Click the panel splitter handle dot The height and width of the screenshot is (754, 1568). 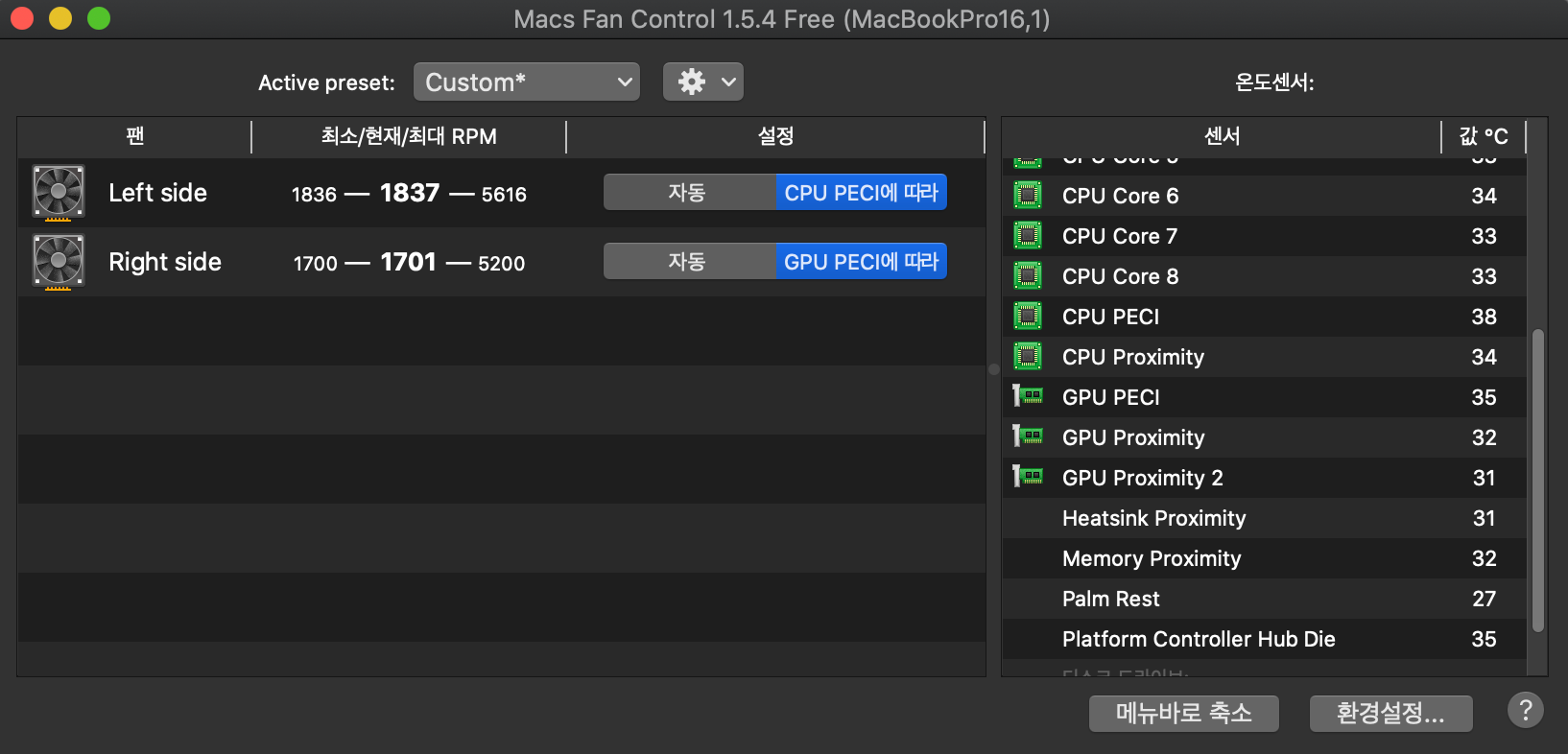point(994,368)
